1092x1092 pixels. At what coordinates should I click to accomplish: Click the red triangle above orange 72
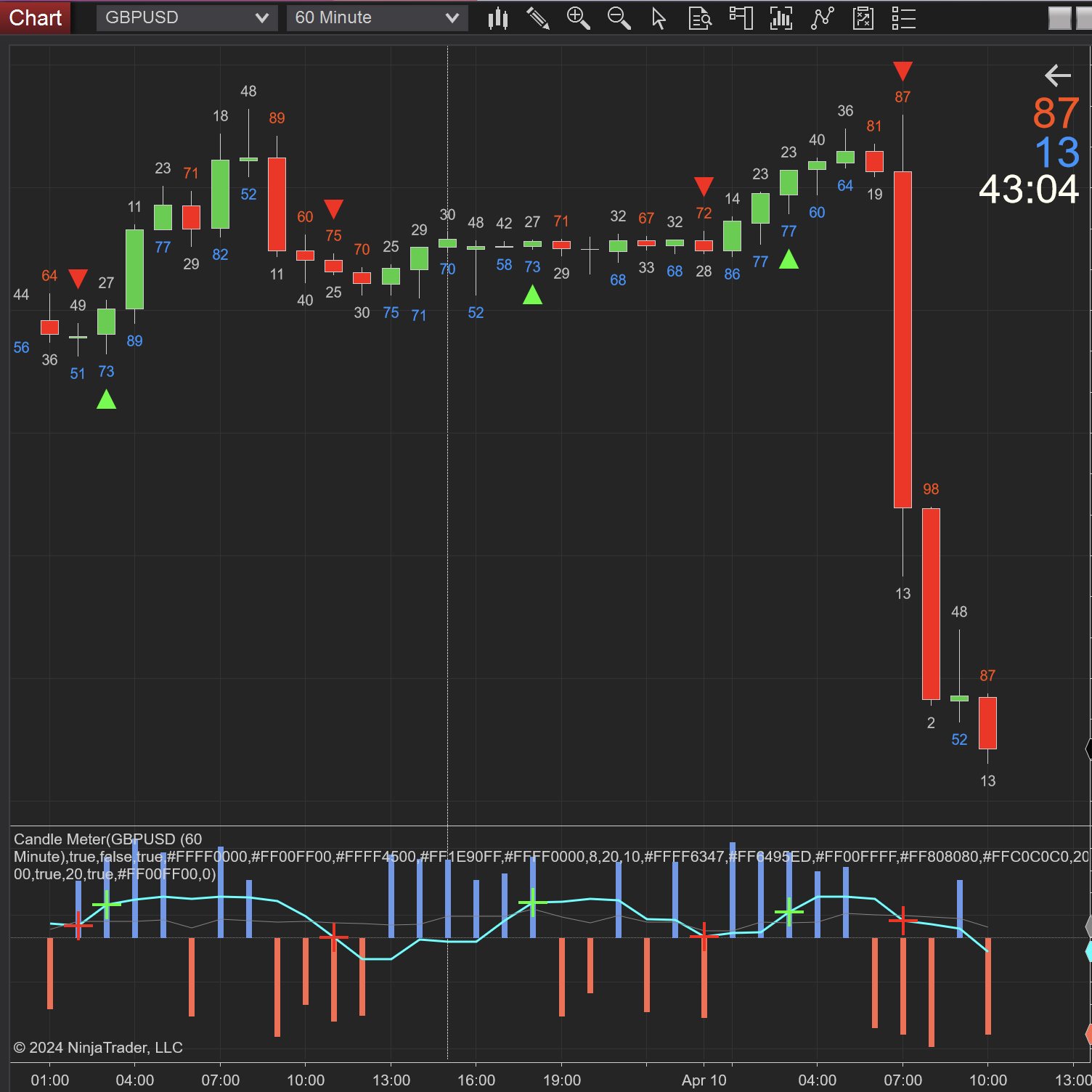point(704,187)
